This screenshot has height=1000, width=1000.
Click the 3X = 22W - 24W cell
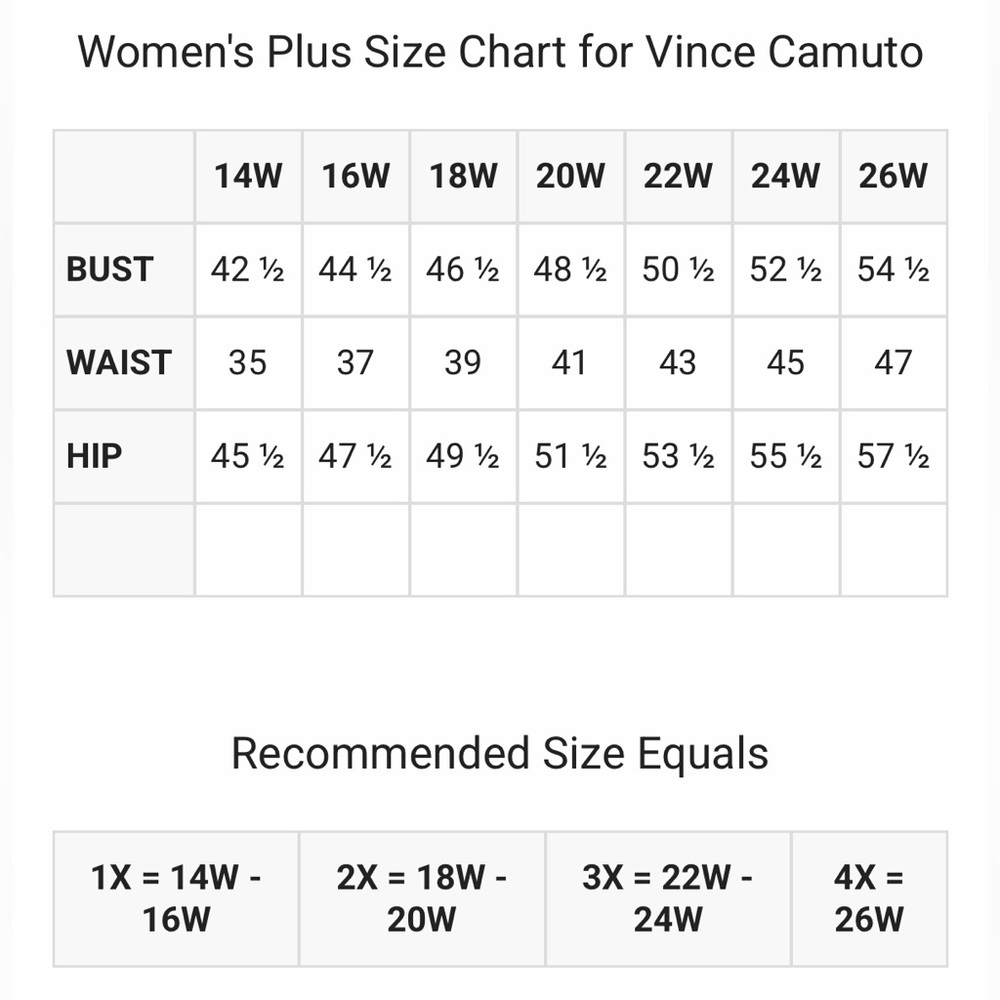click(668, 898)
